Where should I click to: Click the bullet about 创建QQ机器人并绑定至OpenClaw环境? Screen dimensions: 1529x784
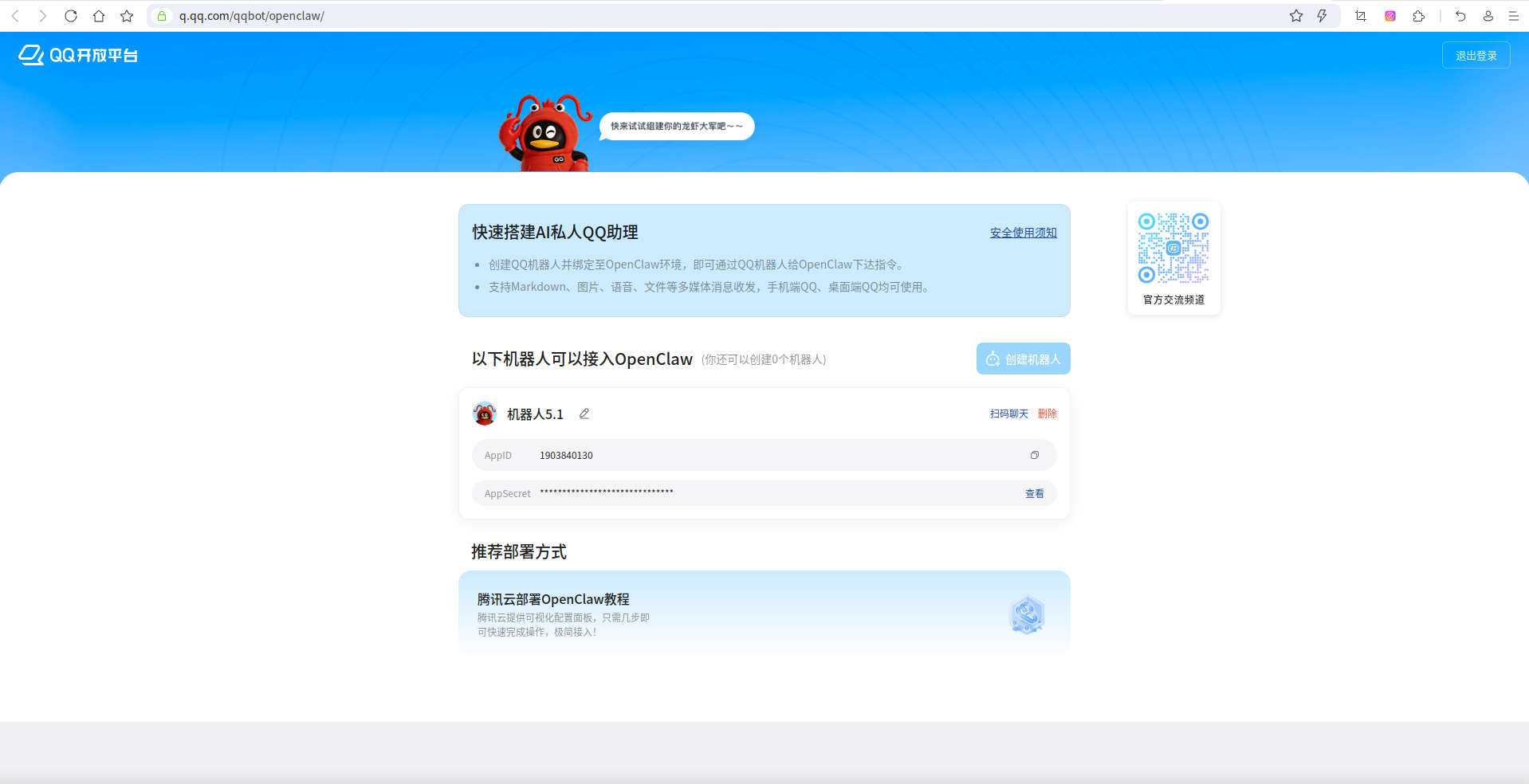pos(698,265)
